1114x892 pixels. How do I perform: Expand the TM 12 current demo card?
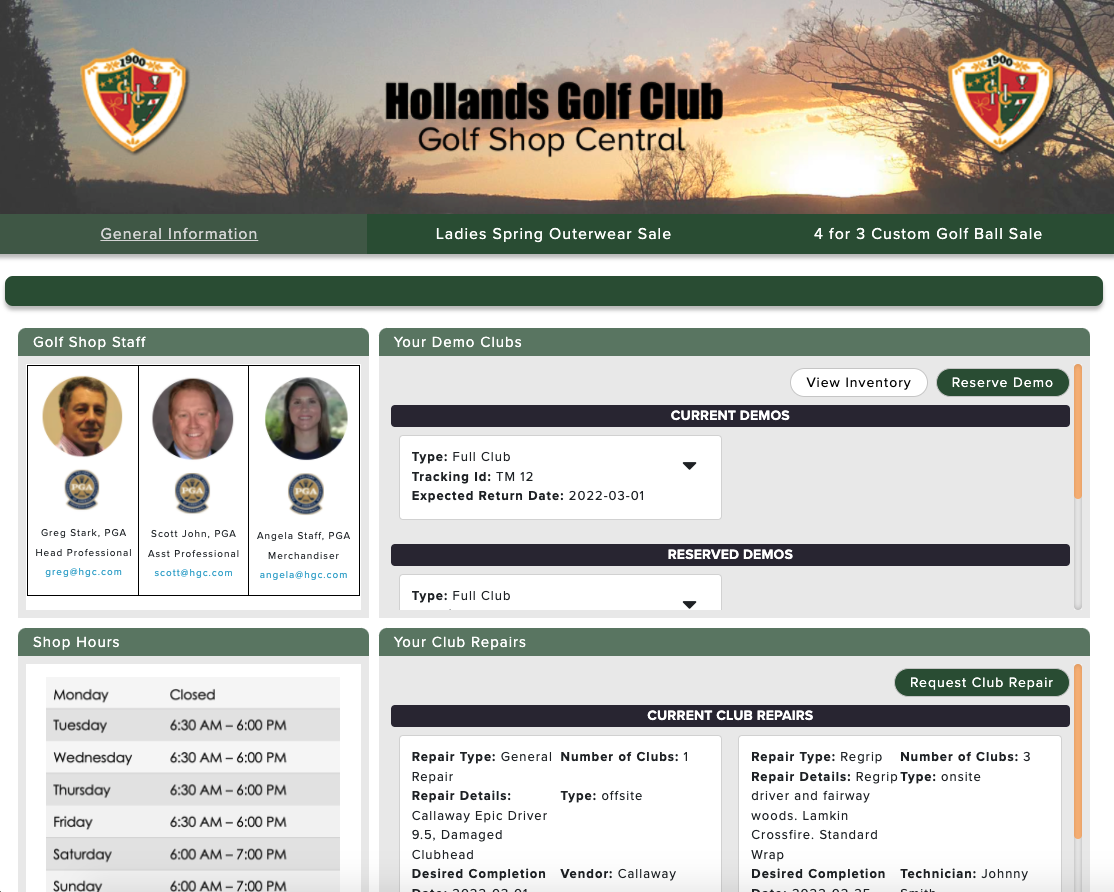pos(689,466)
